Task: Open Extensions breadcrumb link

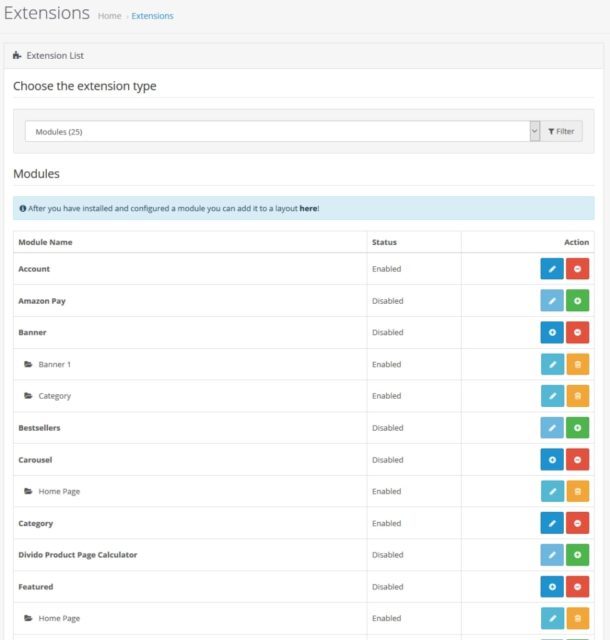Action: click(x=152, y=16)
